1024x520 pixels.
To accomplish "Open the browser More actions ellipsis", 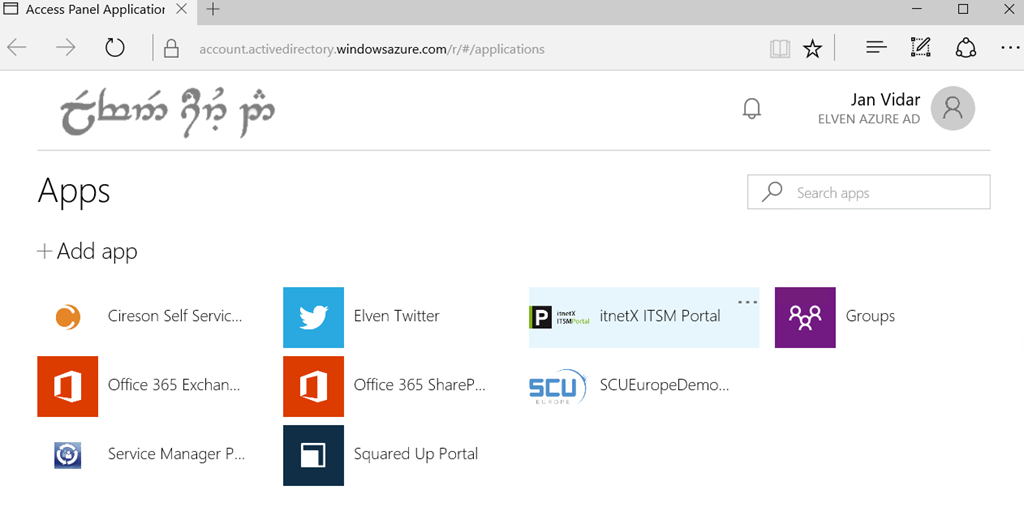I will coord(1010,48).
